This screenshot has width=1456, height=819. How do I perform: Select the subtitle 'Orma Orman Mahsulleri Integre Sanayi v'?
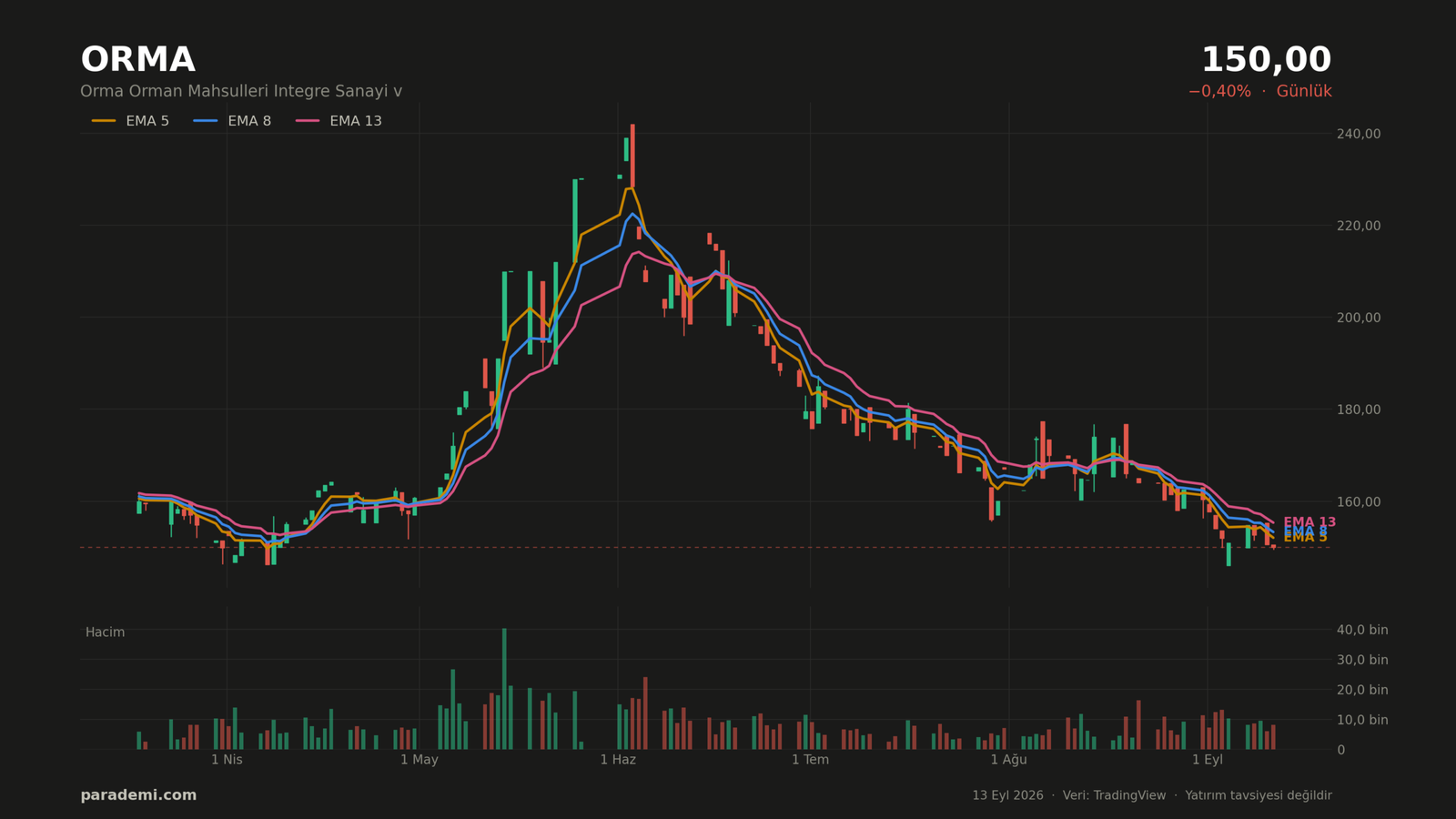click(x=241, y=91)
